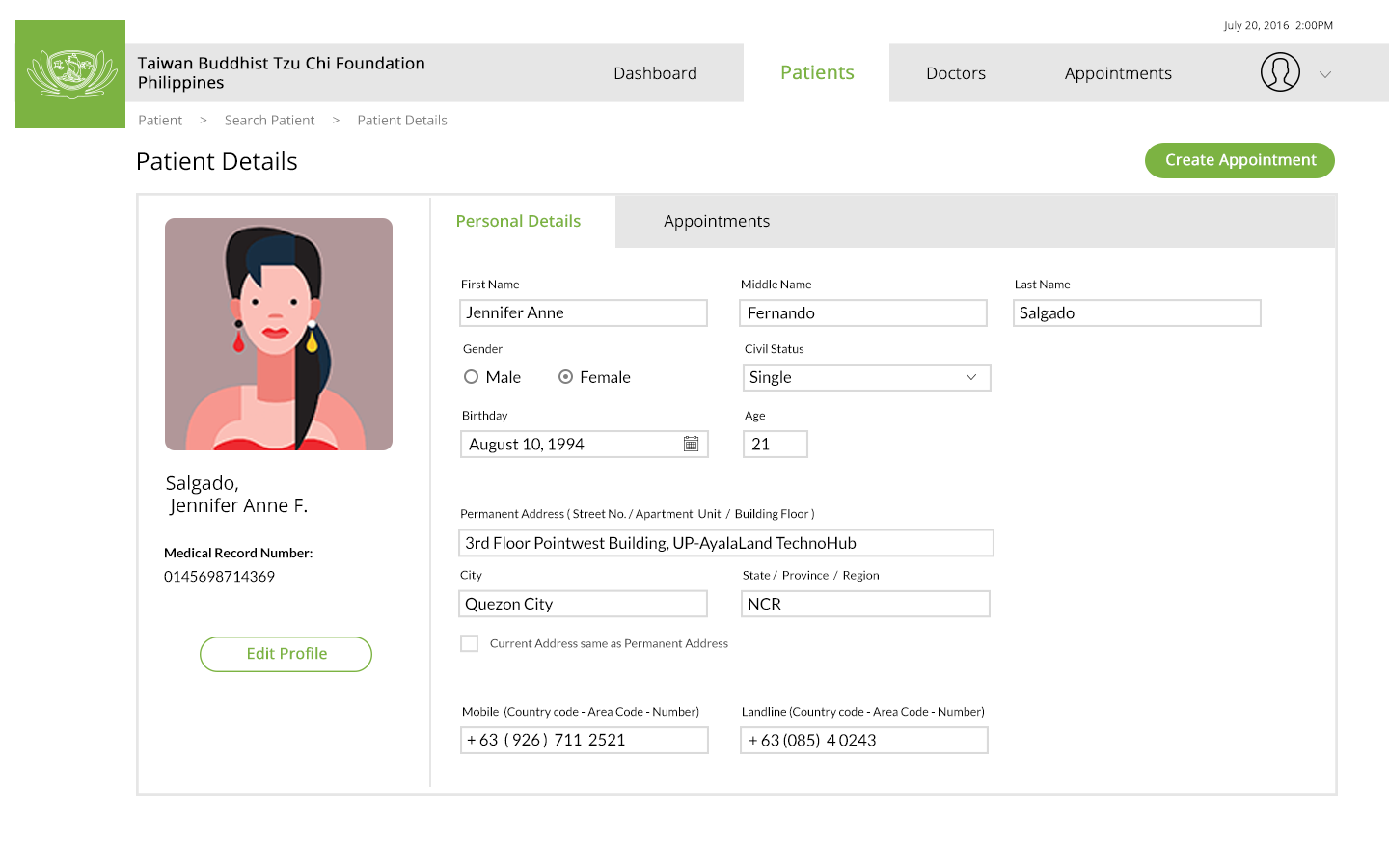Switch to the Appointments tab in patient panel
Screen dimensions: 1389x868
point(717,221)
